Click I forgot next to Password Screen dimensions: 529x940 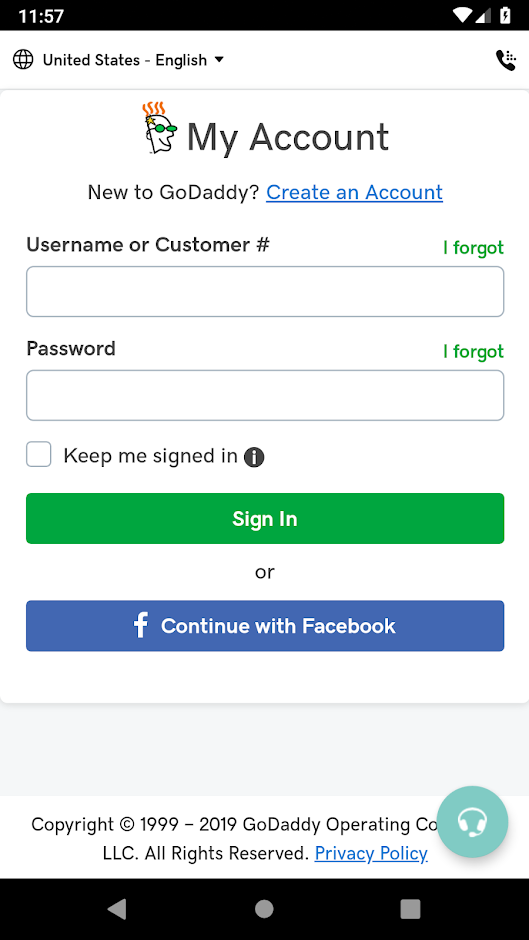pyautogui.click(x=473, y=351)
